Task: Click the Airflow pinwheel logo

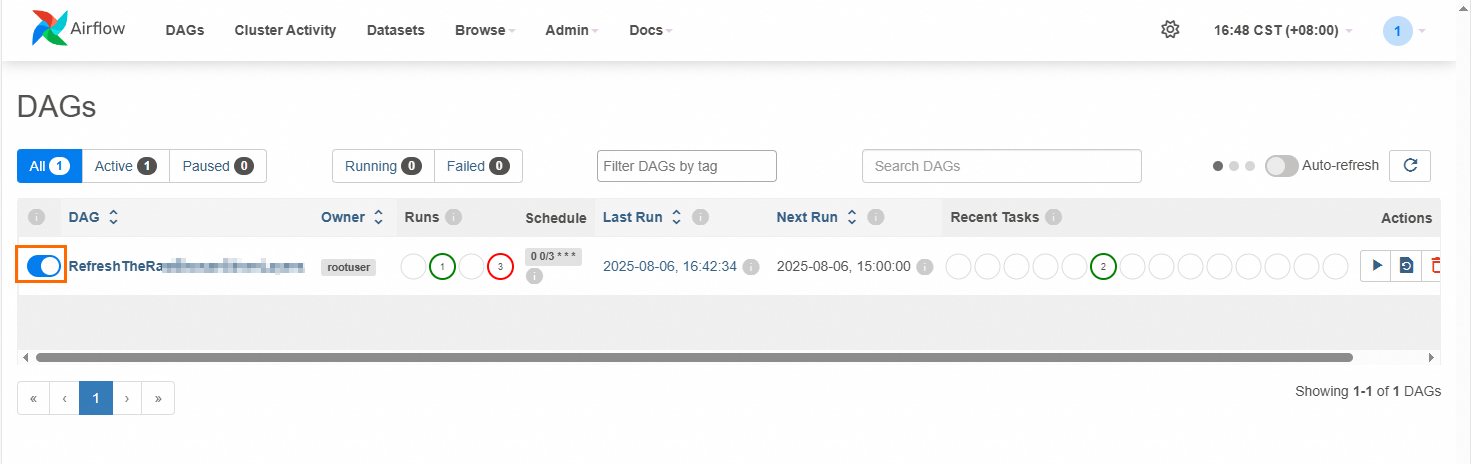Action: click(50, 29)
